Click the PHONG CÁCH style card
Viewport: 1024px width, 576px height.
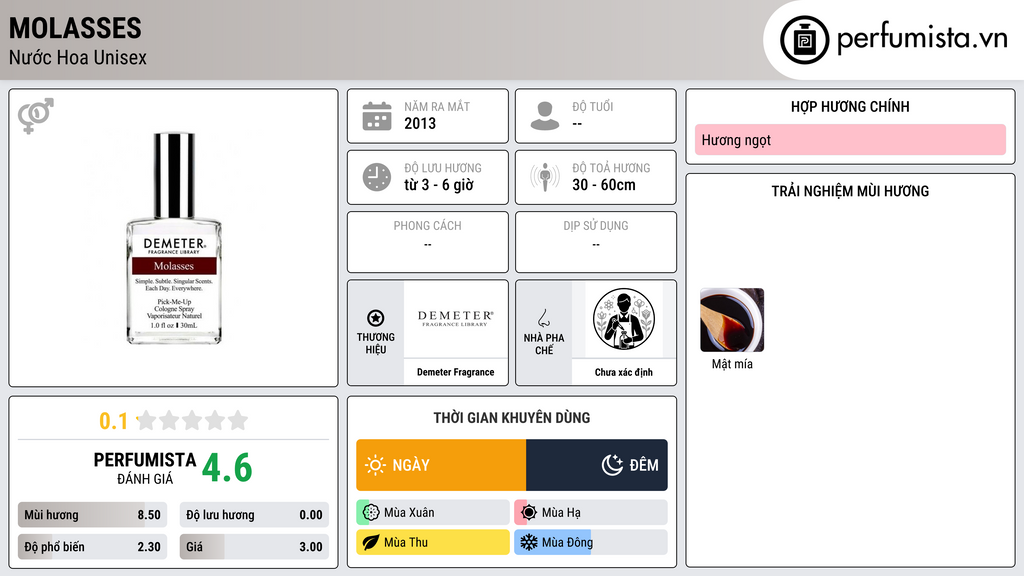(x=428, y=242)
